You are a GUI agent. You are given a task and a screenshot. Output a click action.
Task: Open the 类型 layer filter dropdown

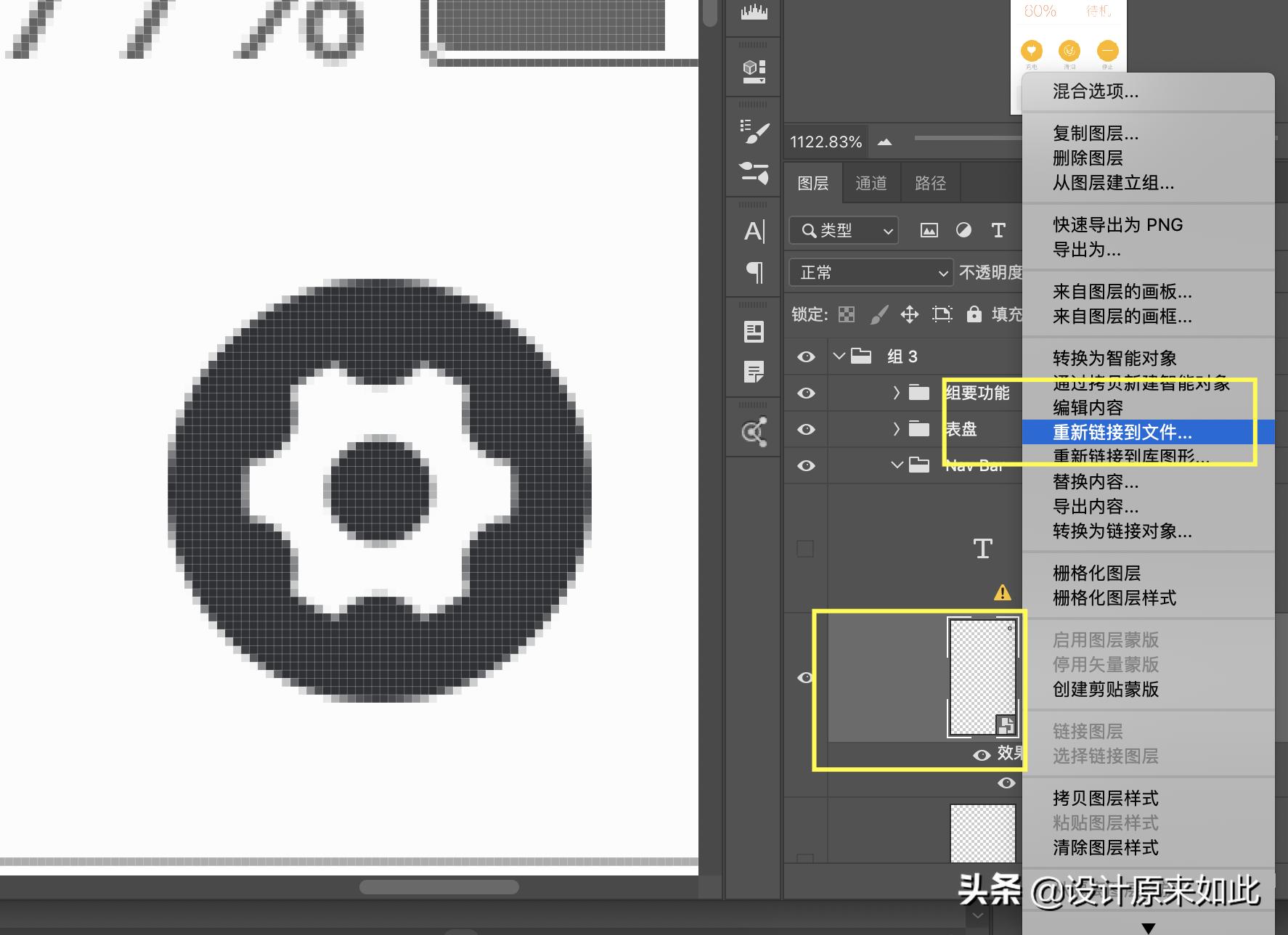point(844,231)
